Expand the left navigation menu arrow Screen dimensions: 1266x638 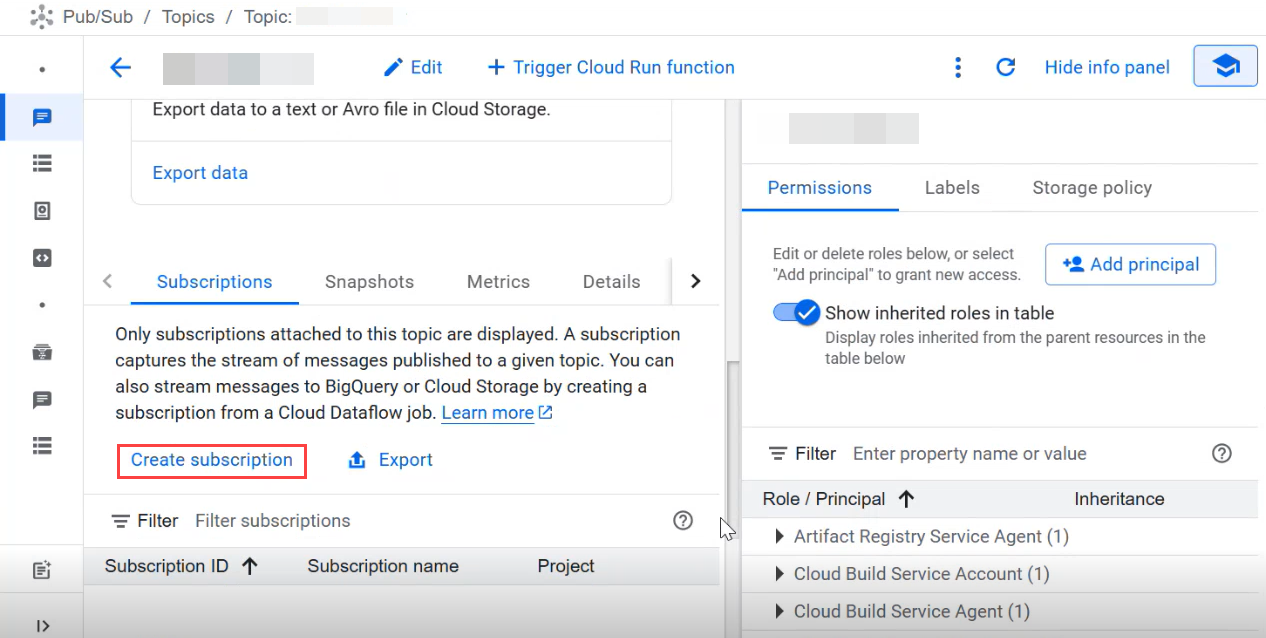pos(42,626)
